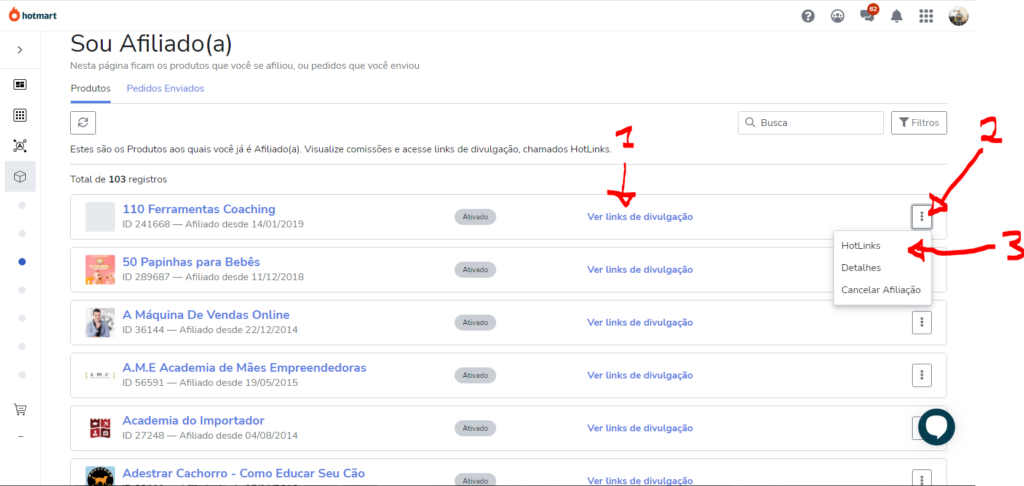Open the help question mark icon

808,16
